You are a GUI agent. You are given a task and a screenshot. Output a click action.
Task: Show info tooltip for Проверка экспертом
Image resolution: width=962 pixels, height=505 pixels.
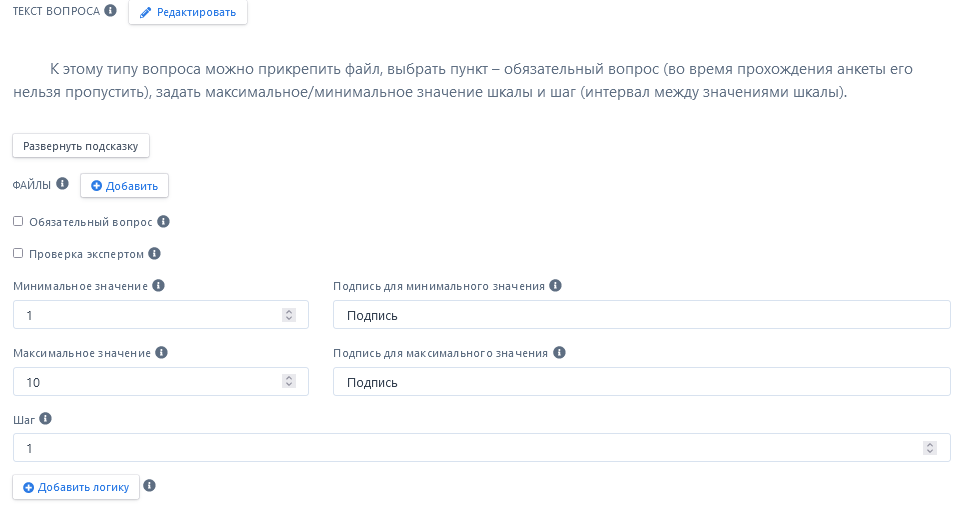(x=155, y=254)
